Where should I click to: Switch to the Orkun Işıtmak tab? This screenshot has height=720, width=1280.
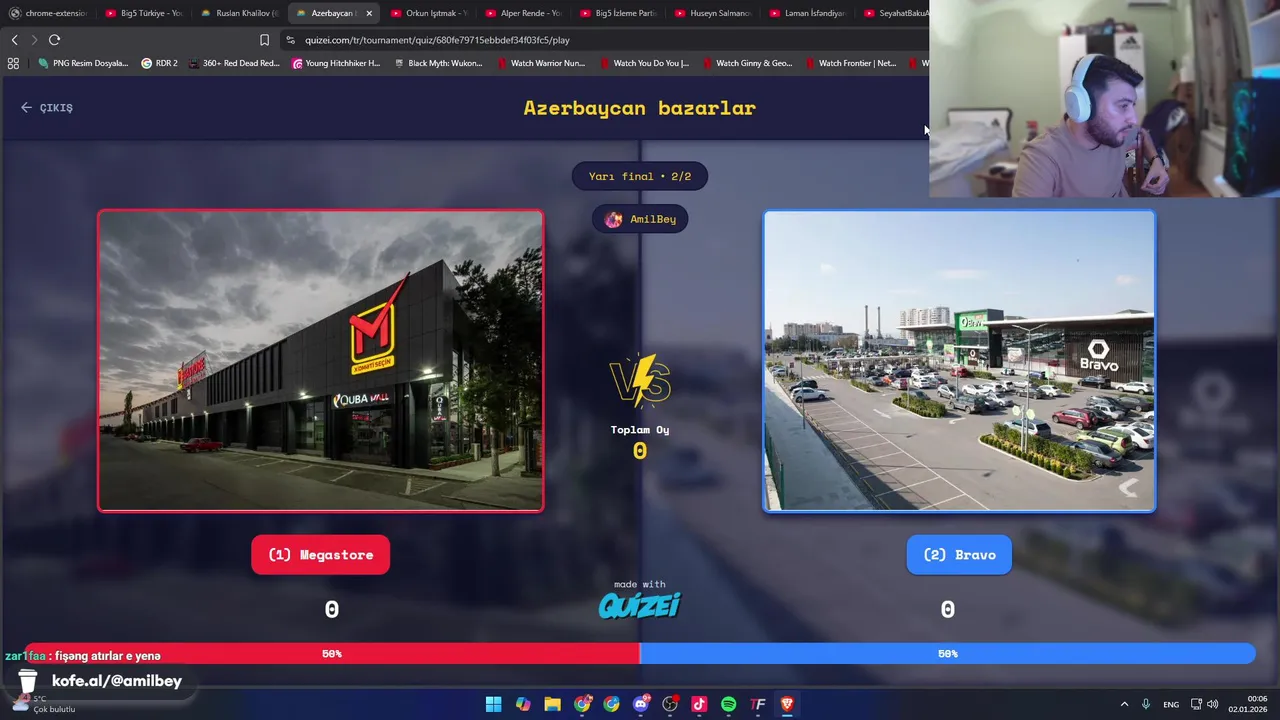coord(429,13)
